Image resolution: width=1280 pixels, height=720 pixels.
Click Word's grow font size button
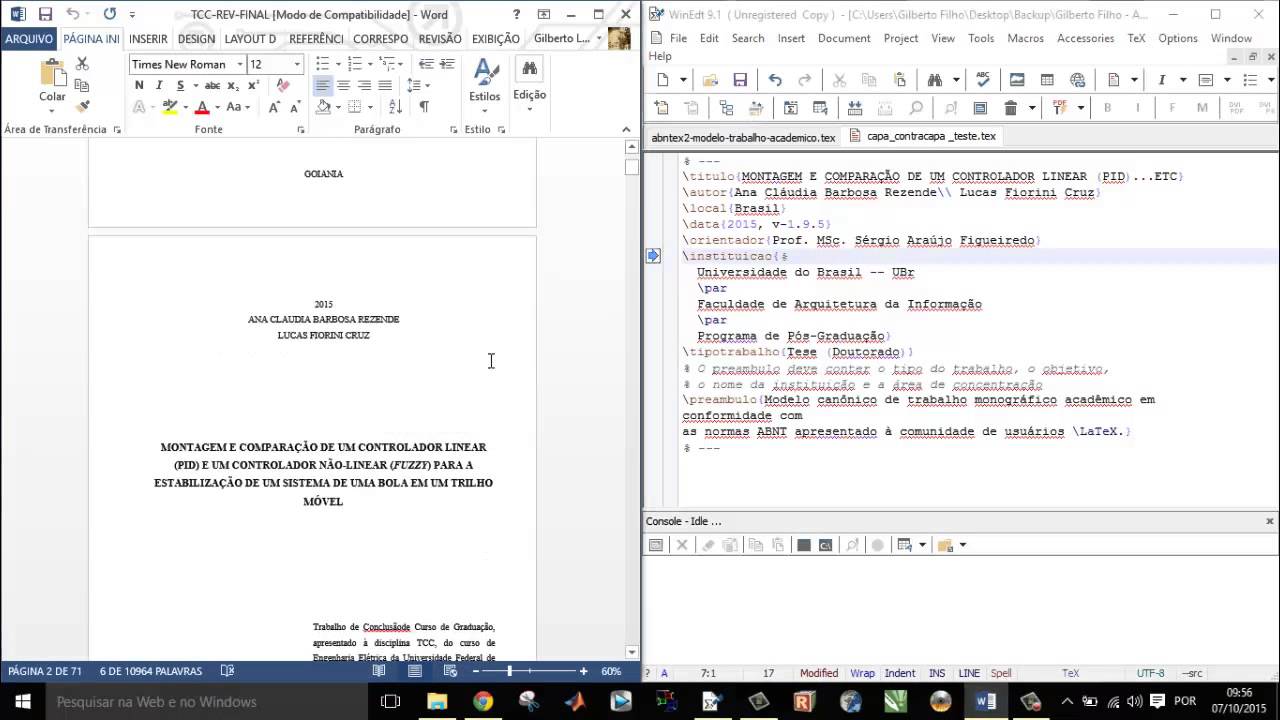click(x=274, y=107)
